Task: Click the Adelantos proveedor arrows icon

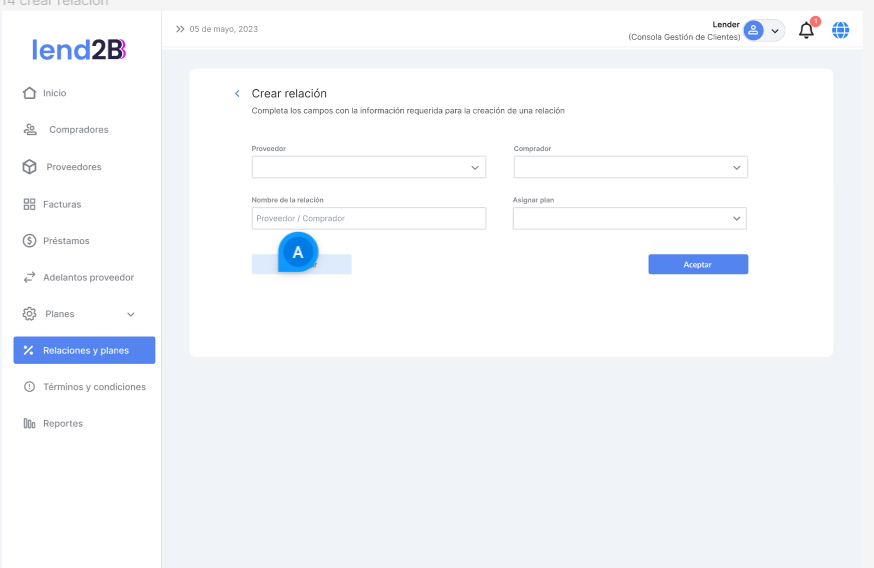Action: tap(29, 277)
